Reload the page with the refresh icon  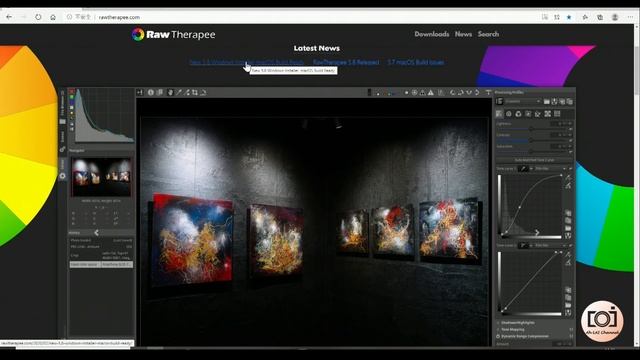(x=38, y=17)
